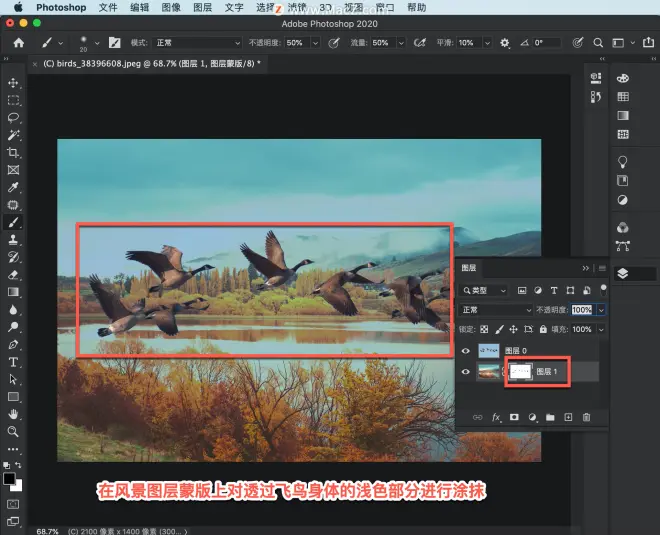Select the Eraser tool

(13, 275)
